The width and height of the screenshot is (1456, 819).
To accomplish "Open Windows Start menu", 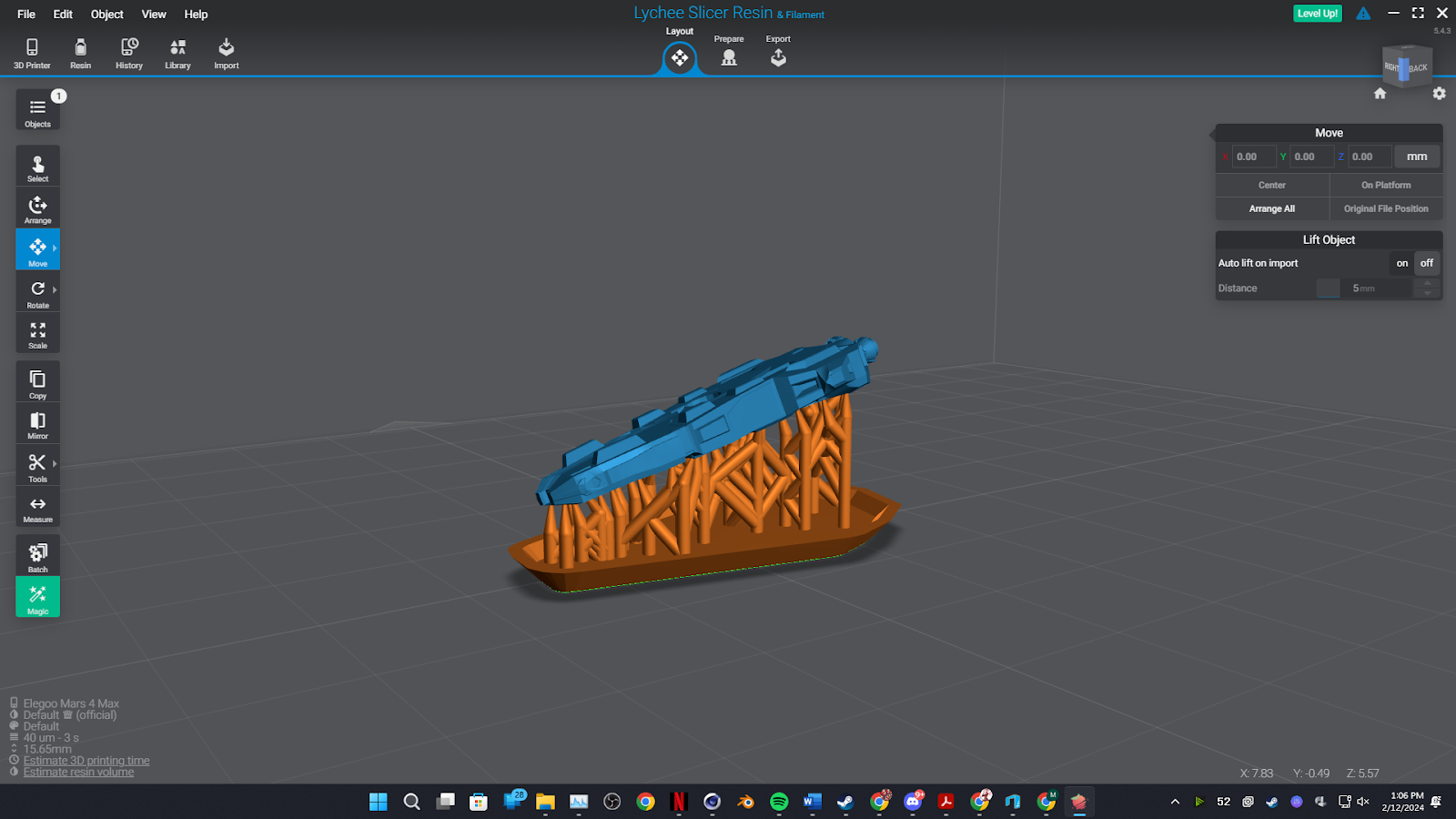I will [x=378, y=802].
